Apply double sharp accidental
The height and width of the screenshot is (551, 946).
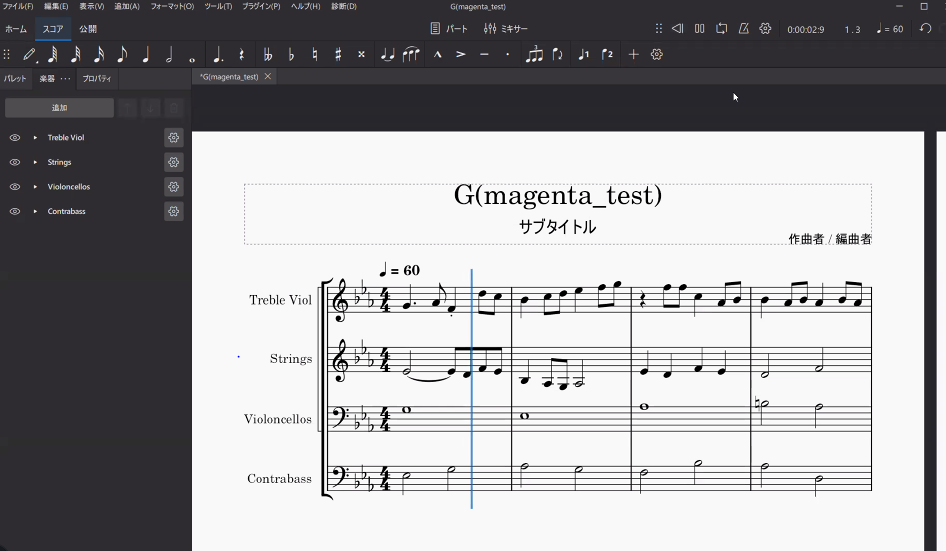click(x=361, y=54)
